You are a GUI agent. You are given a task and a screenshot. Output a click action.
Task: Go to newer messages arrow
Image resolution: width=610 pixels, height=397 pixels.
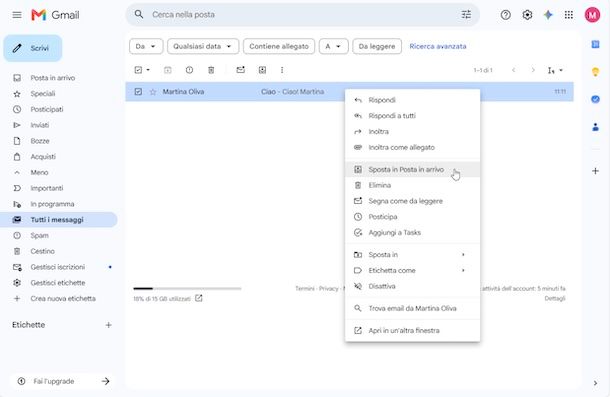click(x=514, y=70)
